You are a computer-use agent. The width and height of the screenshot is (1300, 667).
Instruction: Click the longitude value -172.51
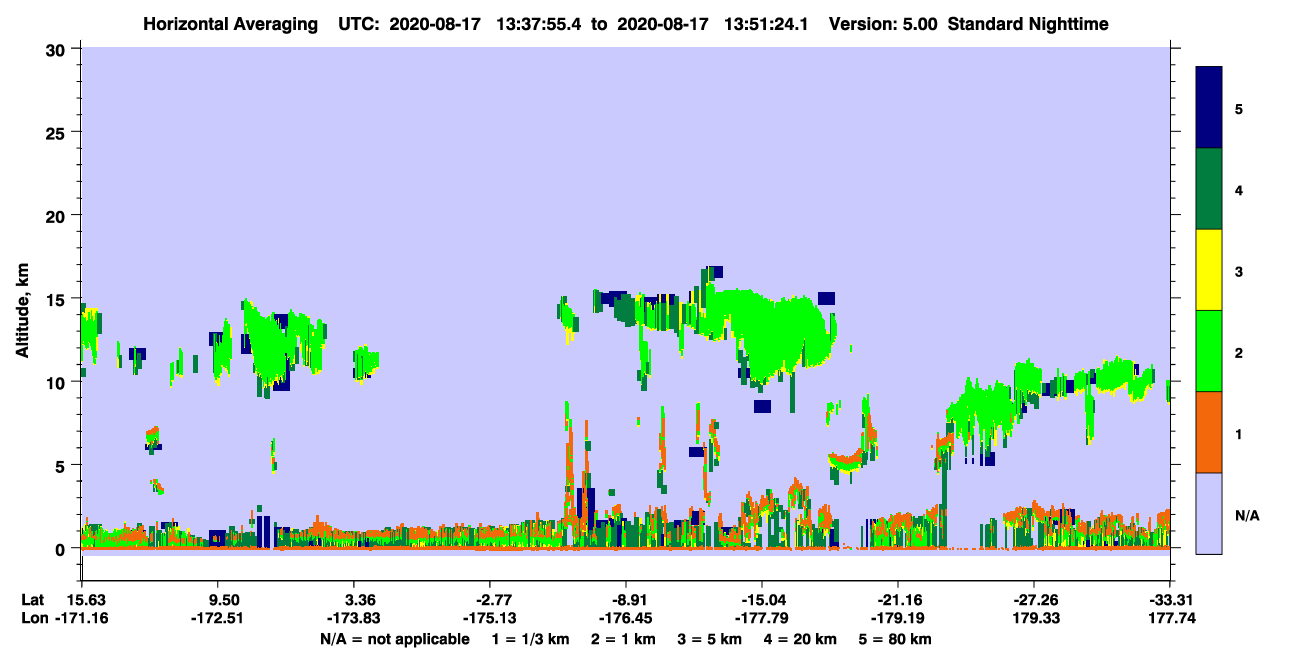click(x=219, y=618)
